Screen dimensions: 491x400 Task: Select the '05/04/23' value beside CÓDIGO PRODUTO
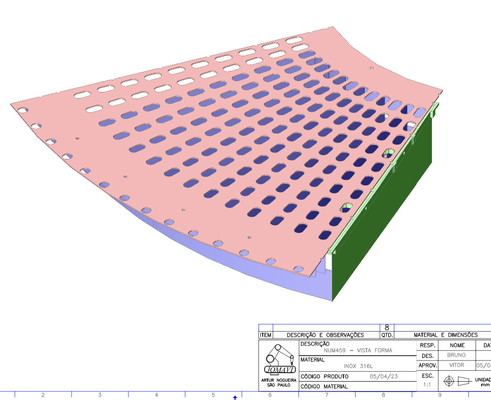pos(384,376)
